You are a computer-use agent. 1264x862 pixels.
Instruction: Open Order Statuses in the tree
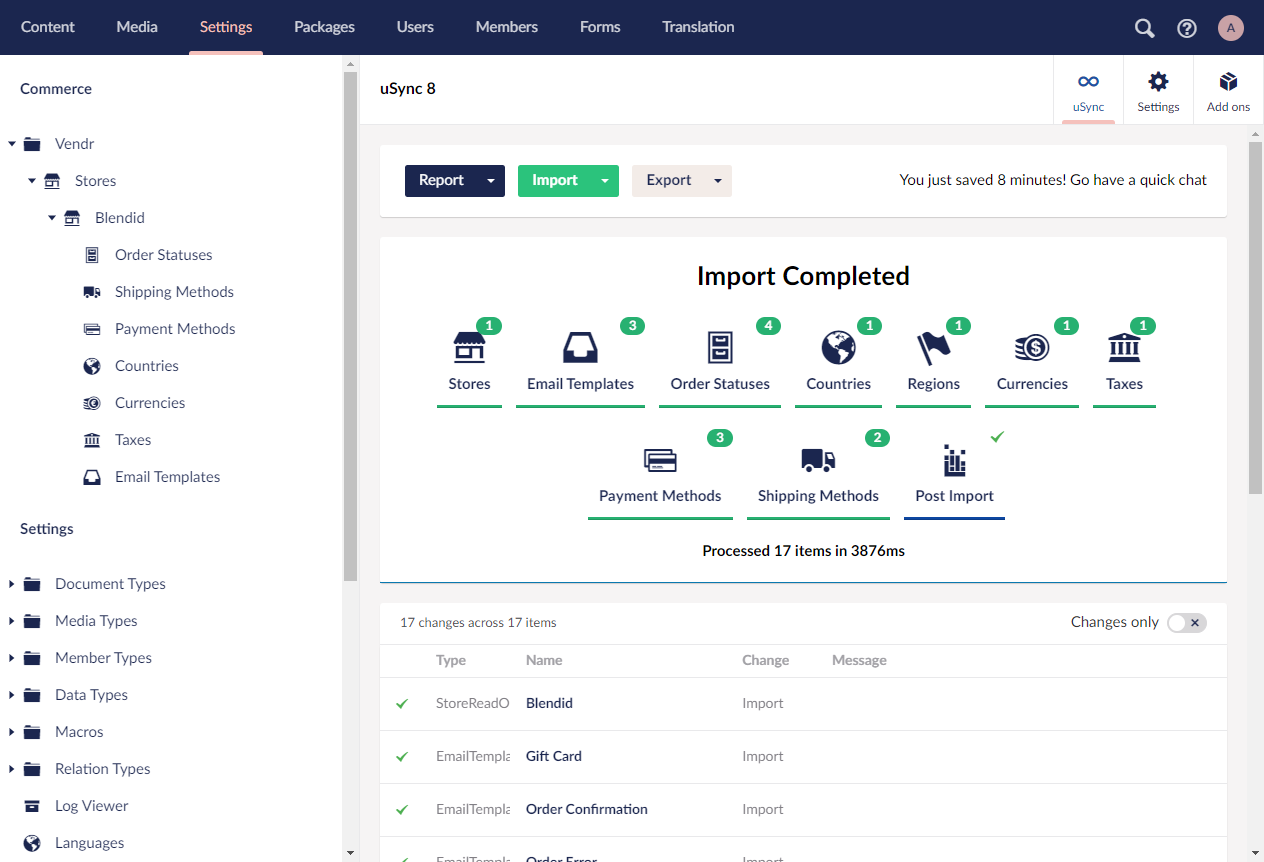click(164, 255)
